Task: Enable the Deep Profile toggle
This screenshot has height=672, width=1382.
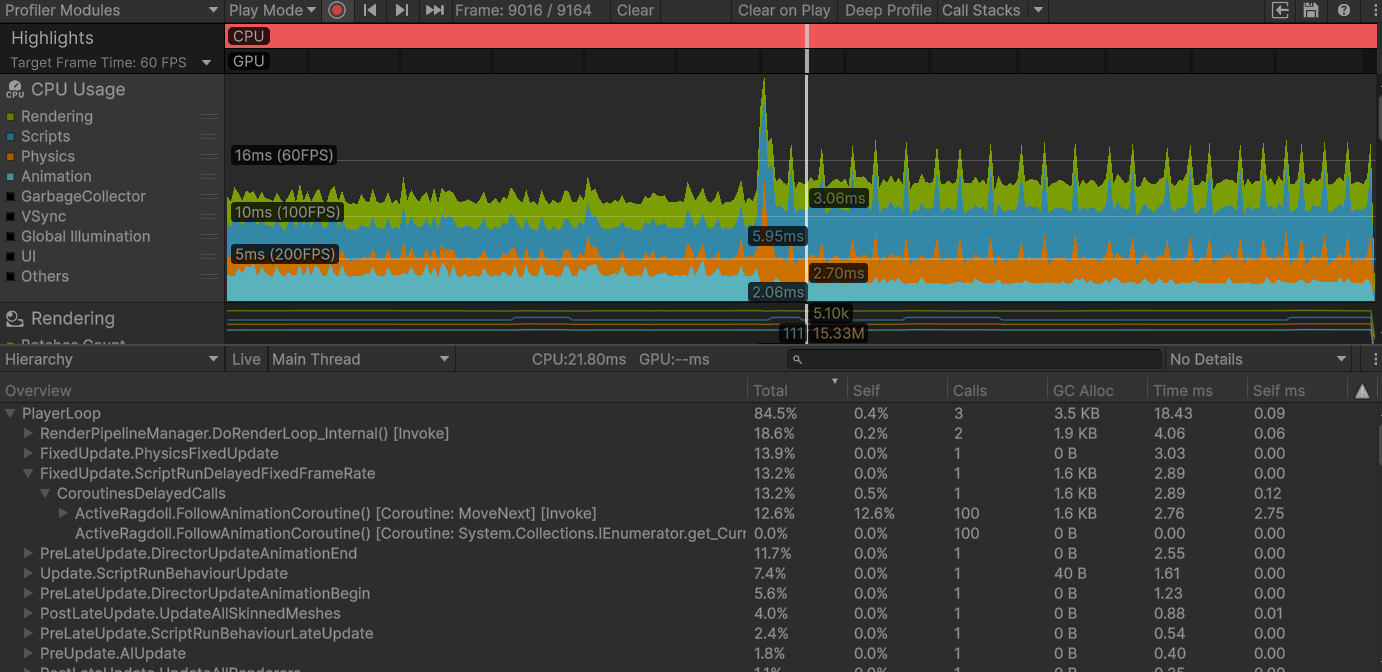Action: (x=887, y=10)
